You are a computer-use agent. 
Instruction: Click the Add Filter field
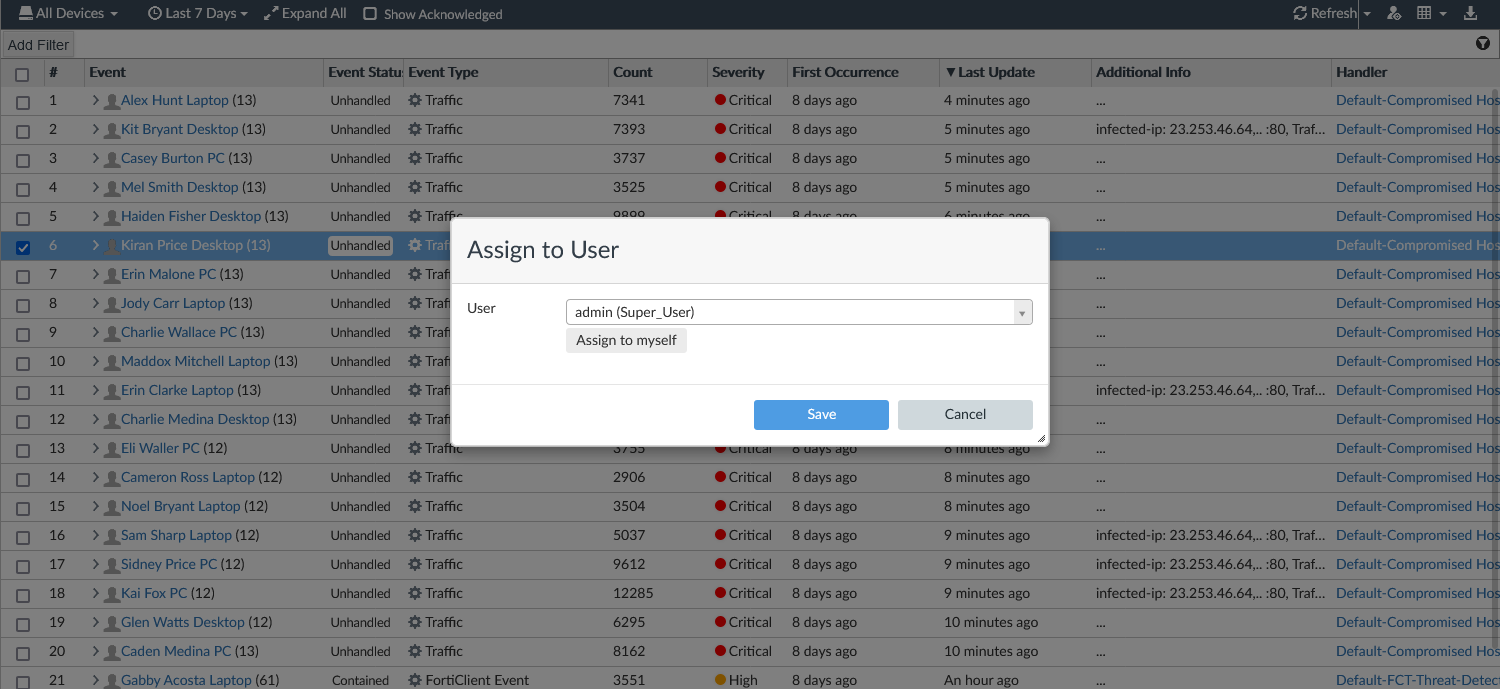39,45
